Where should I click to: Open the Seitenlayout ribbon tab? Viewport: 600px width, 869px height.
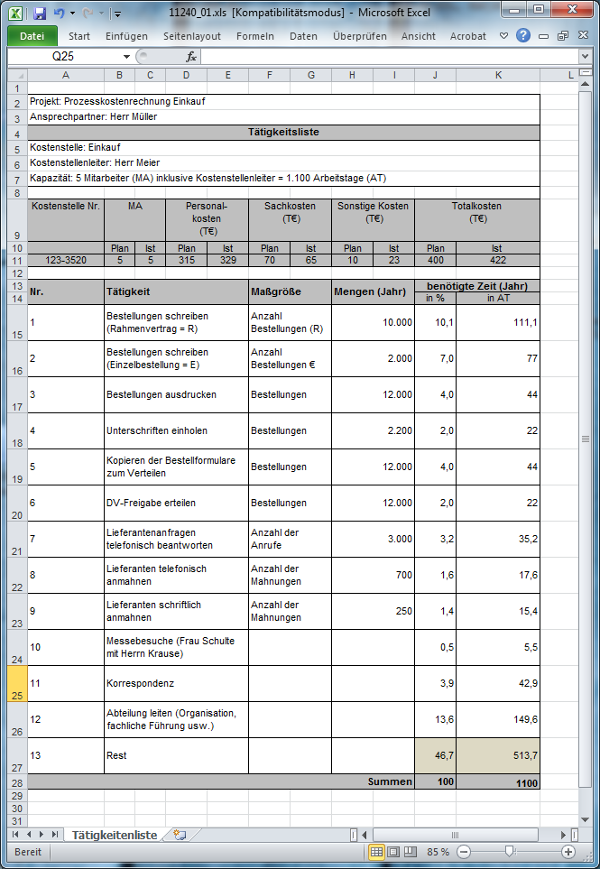click(x=192, y=35)
